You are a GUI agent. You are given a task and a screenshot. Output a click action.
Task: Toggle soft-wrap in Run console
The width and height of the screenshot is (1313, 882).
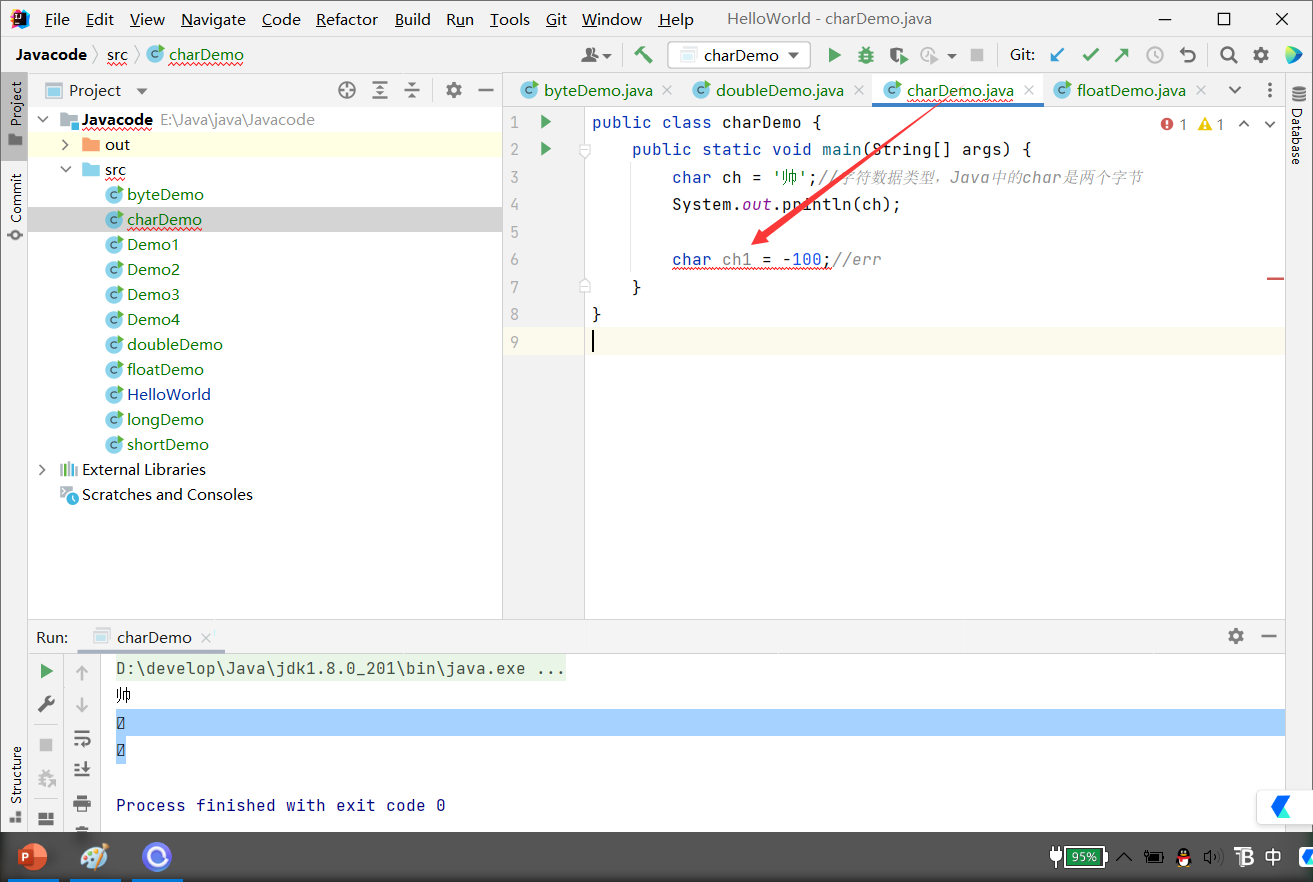tap(82, 738)
